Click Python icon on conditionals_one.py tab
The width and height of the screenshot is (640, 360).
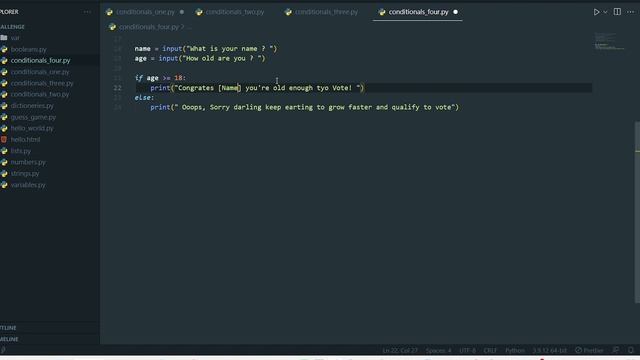tap(109, 12)
